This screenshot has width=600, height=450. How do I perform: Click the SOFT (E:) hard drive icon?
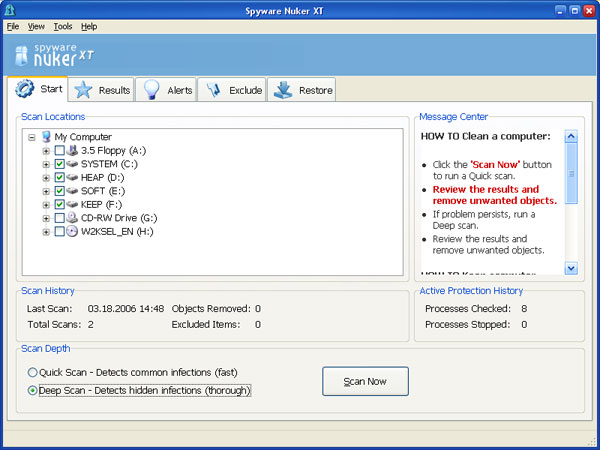pos(72,191)
